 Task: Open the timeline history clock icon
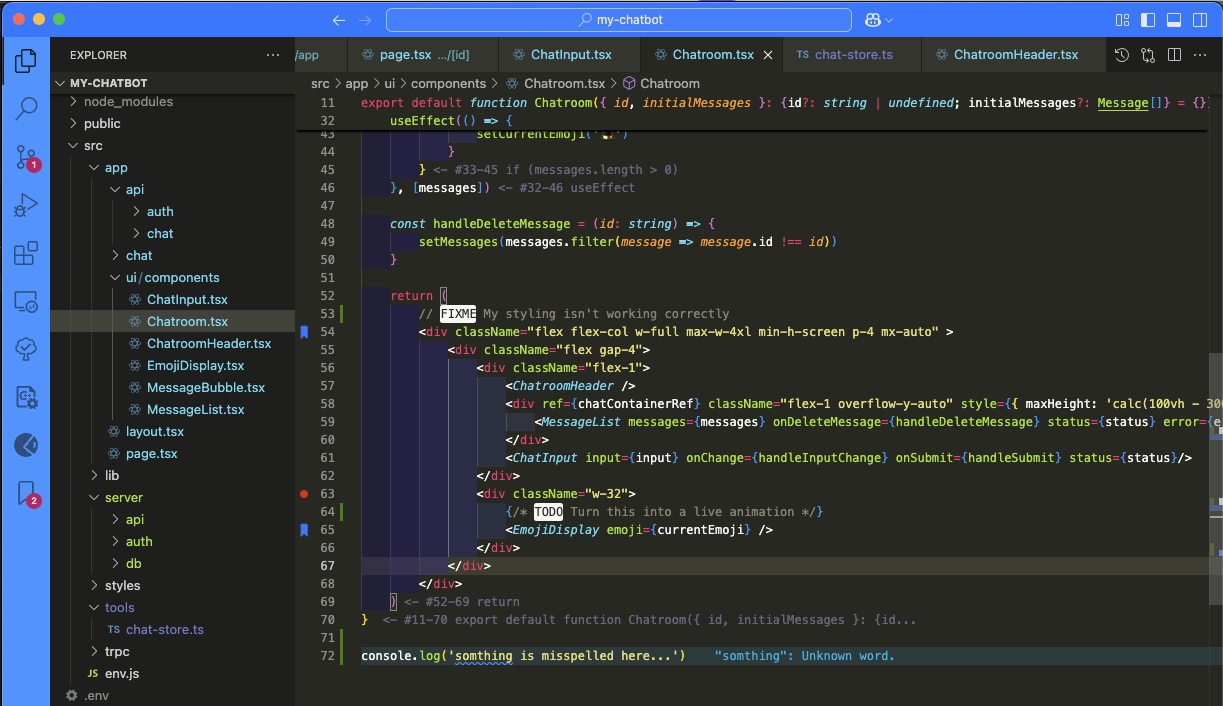click(x=1122, y=55)
